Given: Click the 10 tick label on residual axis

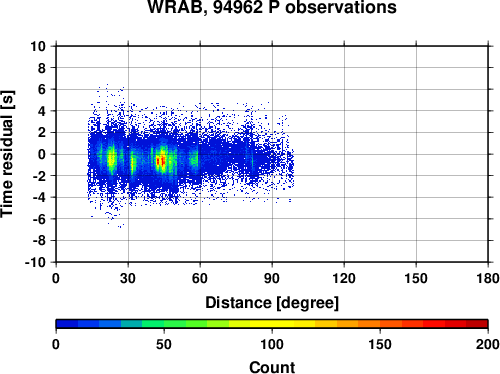Looking at the screenshot, I should point(38,46).
